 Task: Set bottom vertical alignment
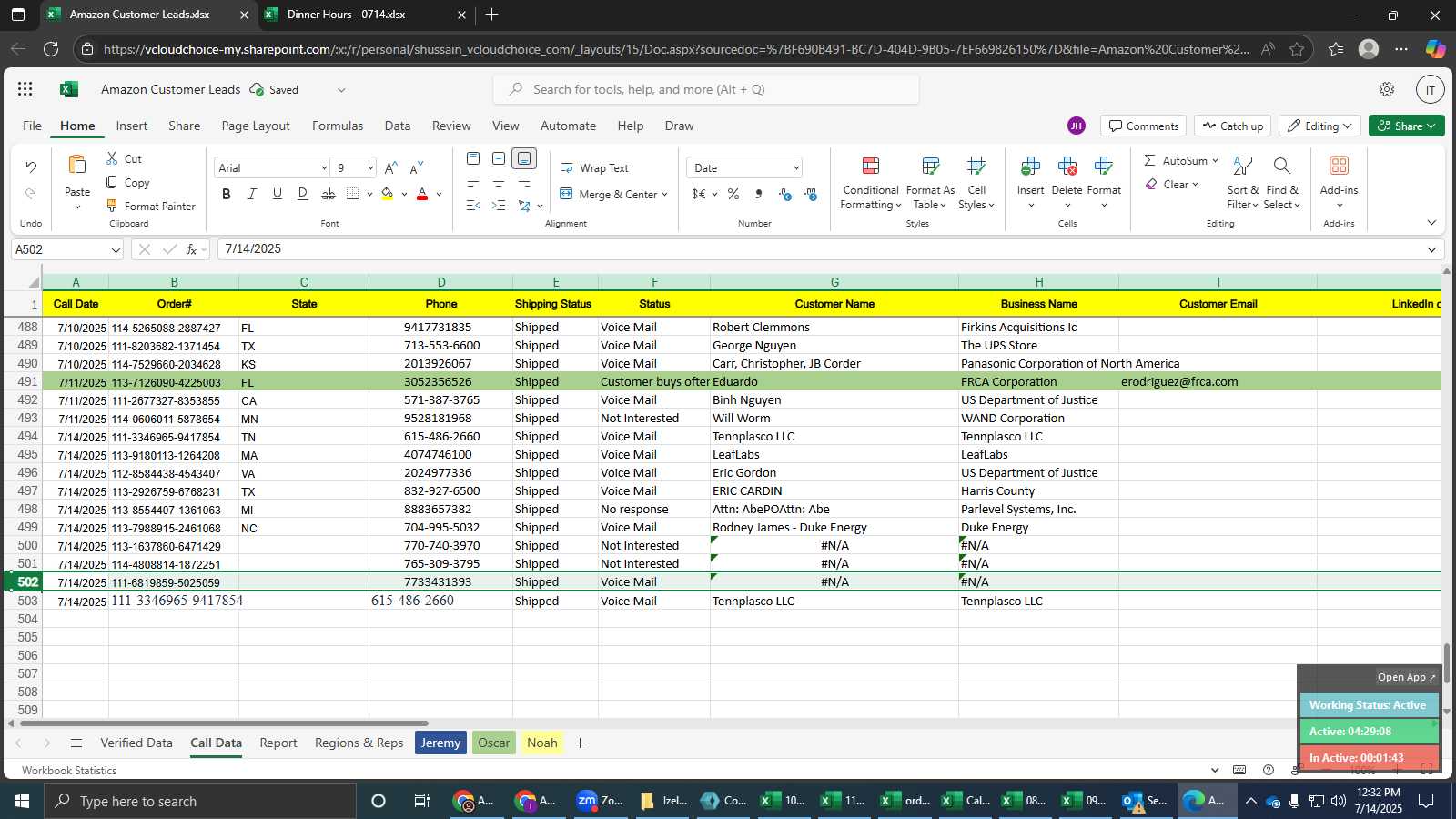click(524, 158)
